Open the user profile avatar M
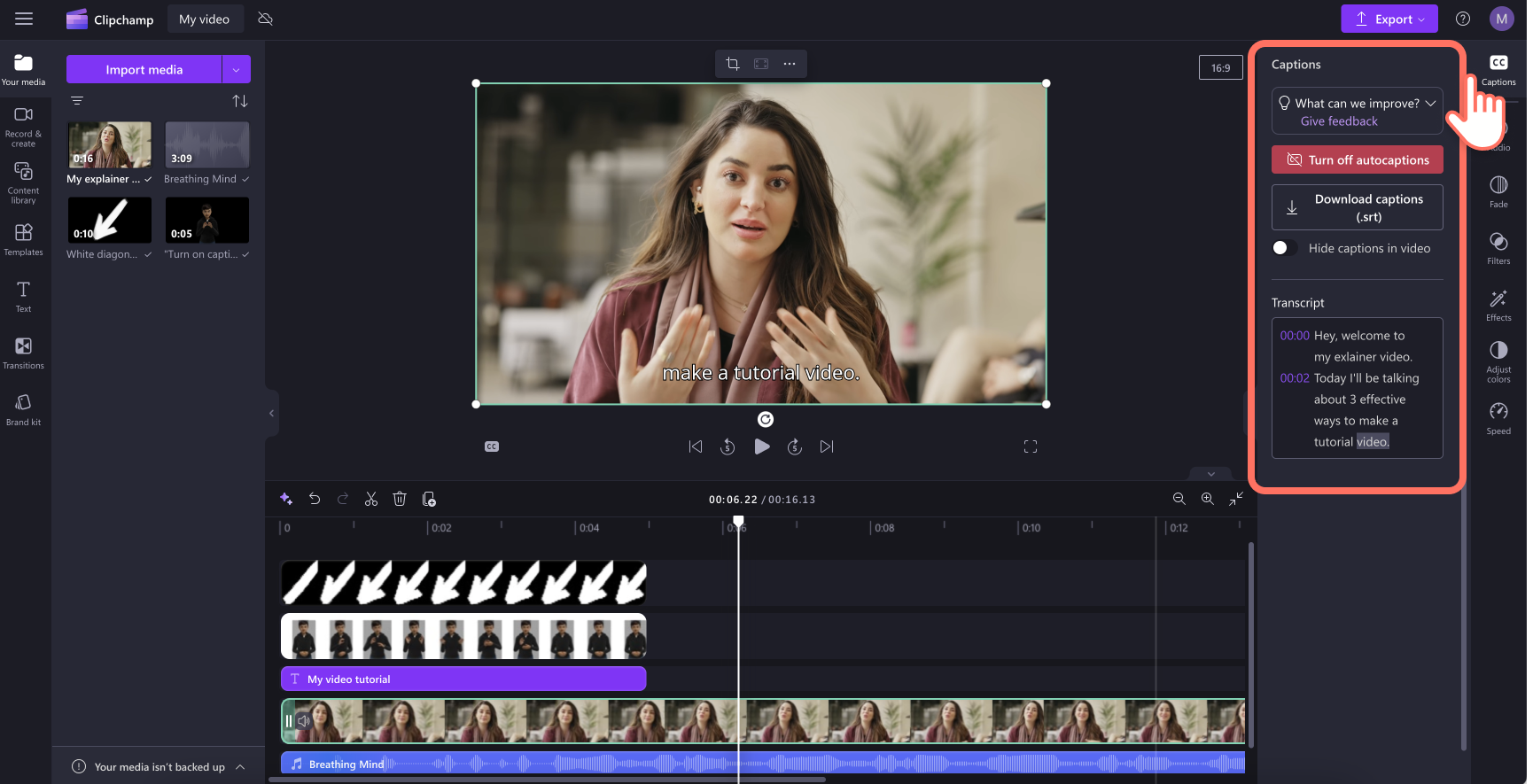The image size is (1533, 784). 1502,19
